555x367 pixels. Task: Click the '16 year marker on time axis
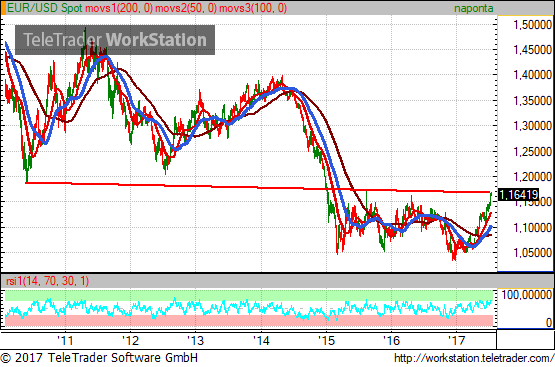(391, 341)
